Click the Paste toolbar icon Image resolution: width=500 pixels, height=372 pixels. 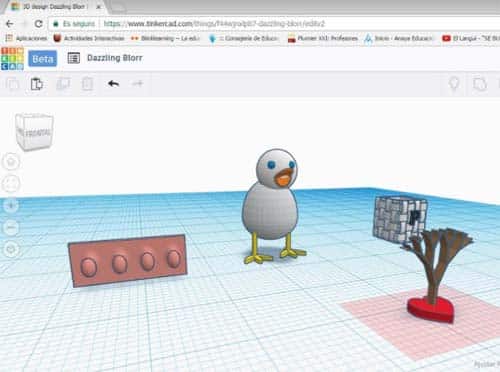coord(37,84)
